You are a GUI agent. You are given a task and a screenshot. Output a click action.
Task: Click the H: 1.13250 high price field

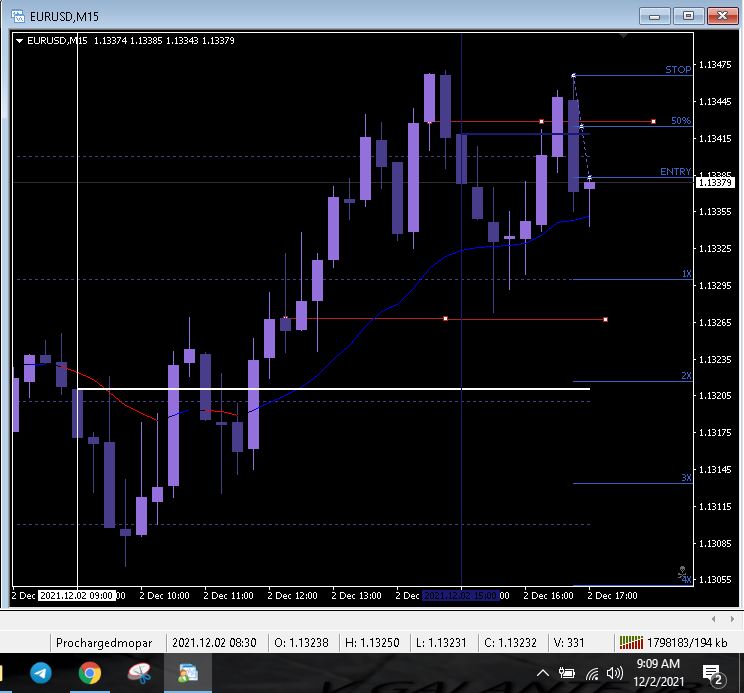372,643
